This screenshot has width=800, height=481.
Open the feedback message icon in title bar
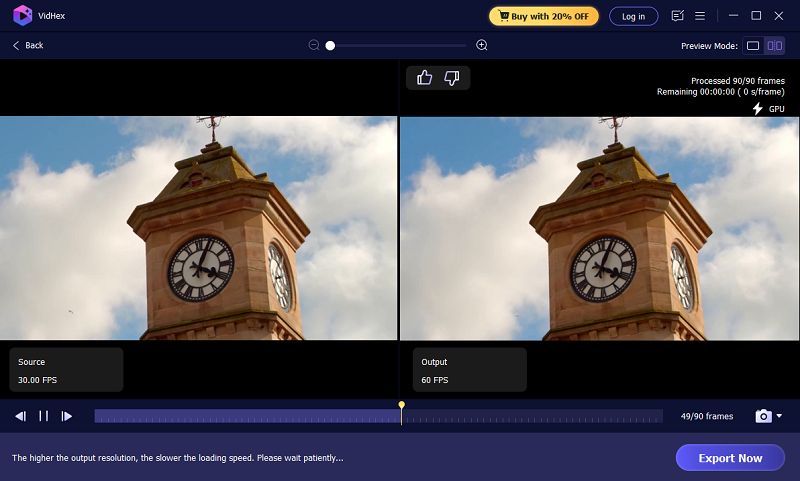(678, 16)
